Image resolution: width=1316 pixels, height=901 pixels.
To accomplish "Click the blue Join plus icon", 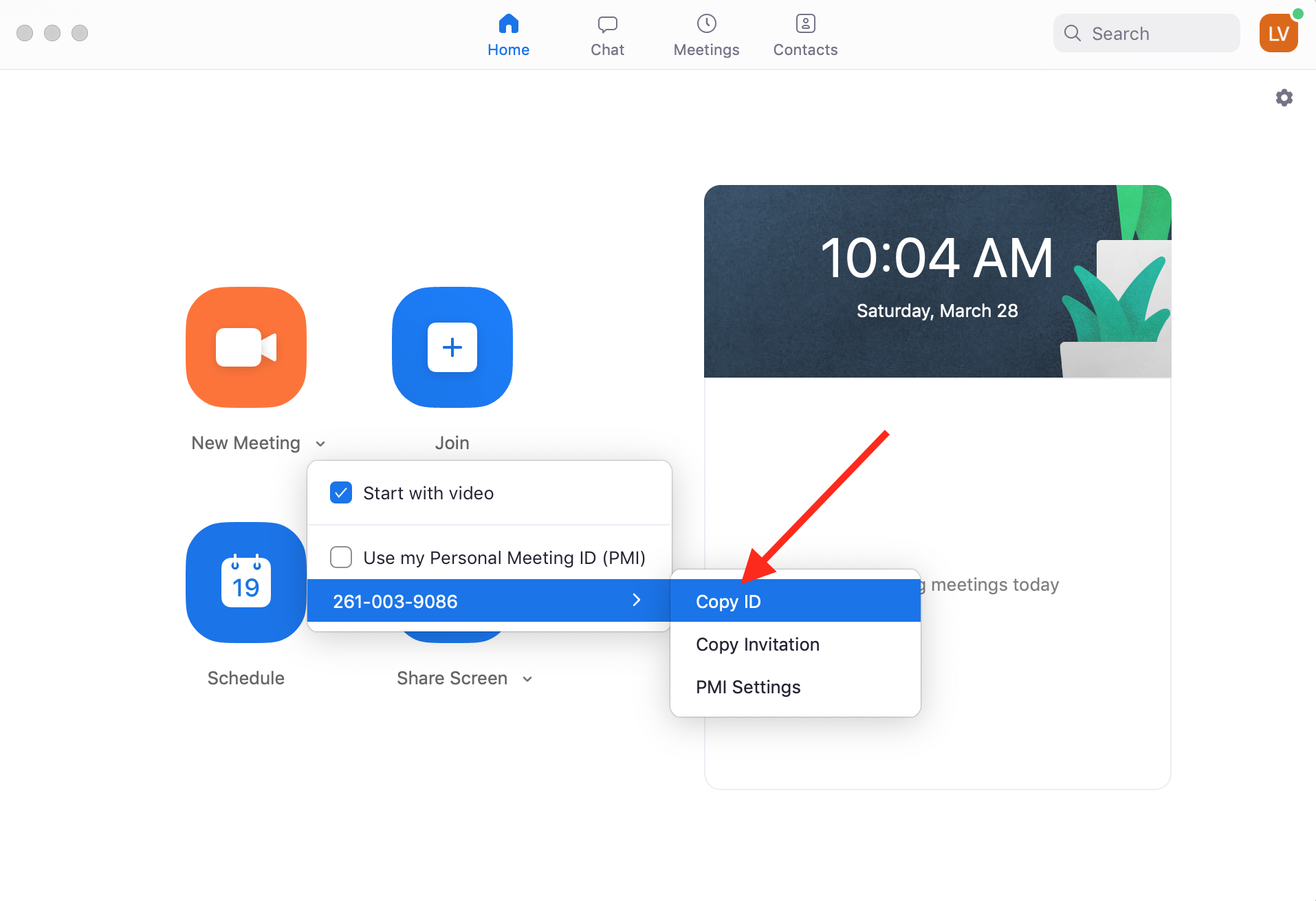I will pyautogui.click(x=452, y=347).
